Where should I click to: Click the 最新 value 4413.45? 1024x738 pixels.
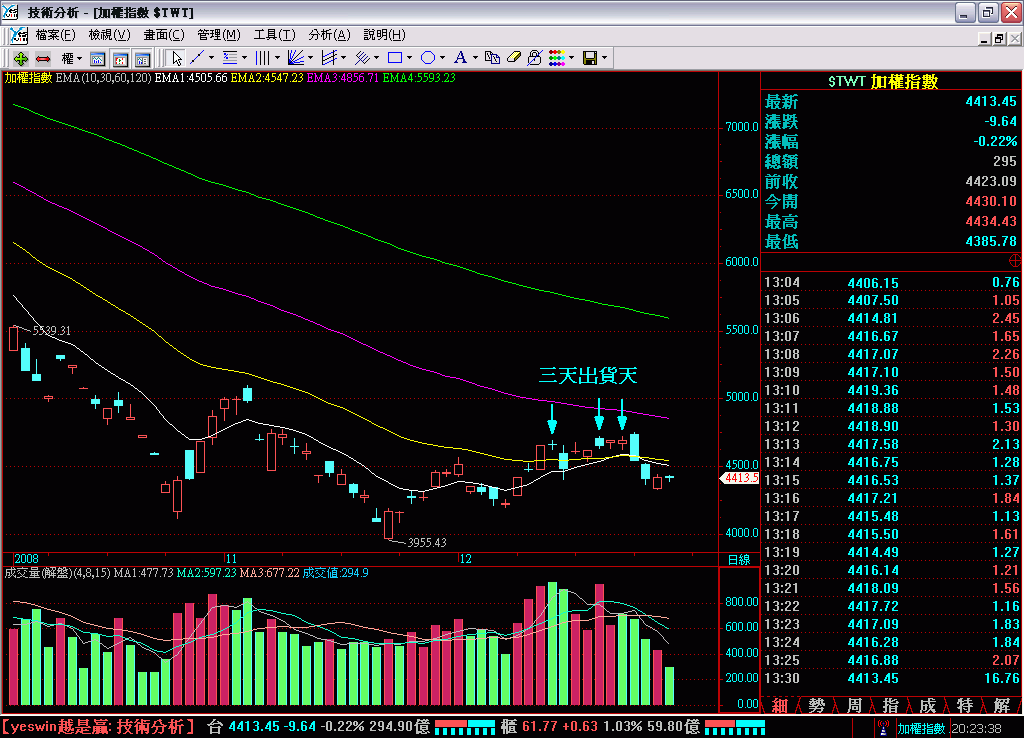pos(991,101)
